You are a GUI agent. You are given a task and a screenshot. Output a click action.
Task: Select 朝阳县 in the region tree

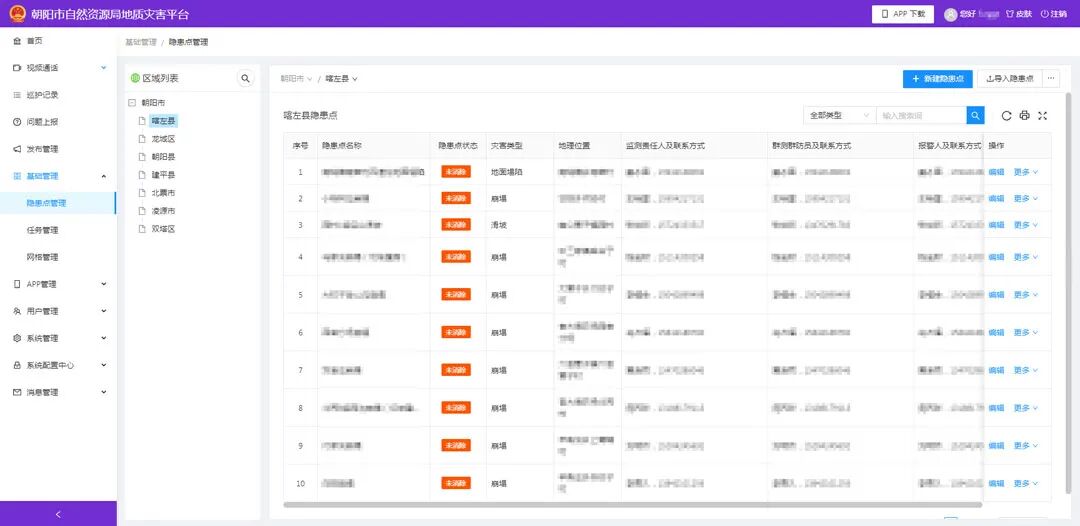click(163, 156)
